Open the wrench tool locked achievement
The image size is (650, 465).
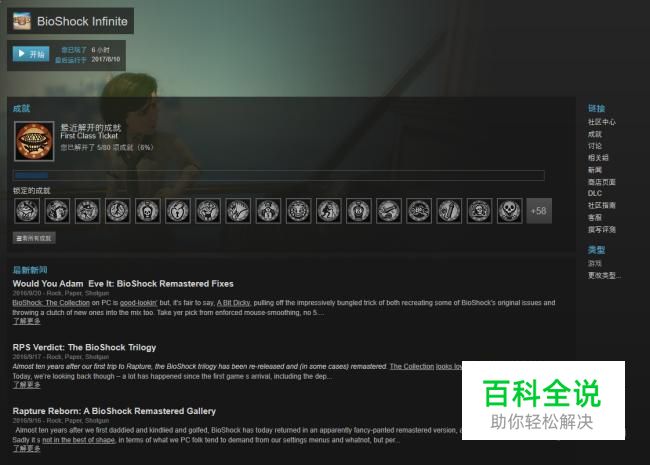(x=449, y=211)
